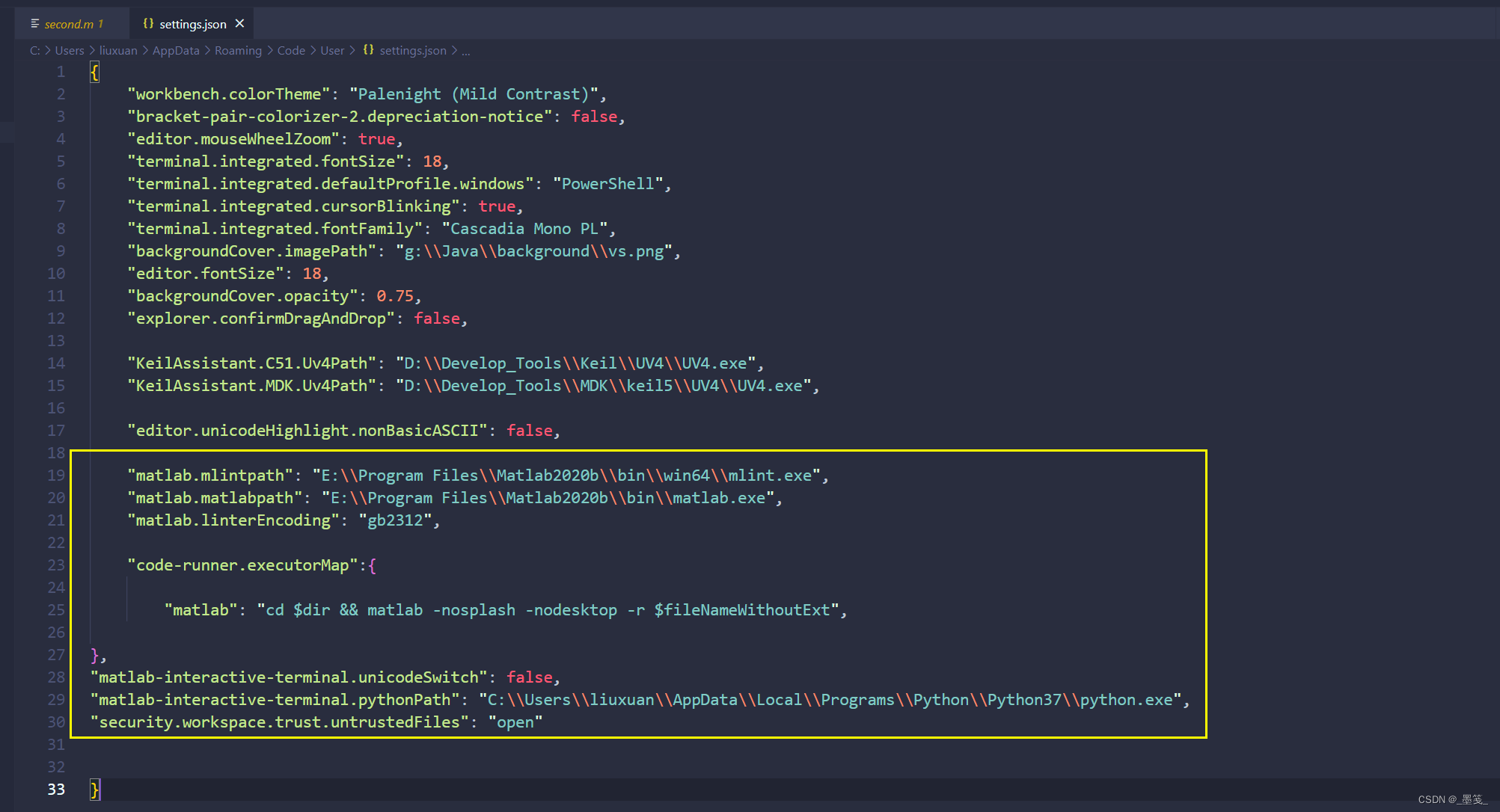Click the matlab -nosplash command string
This screenshot has height=812, width=1500.
[548, 610]
